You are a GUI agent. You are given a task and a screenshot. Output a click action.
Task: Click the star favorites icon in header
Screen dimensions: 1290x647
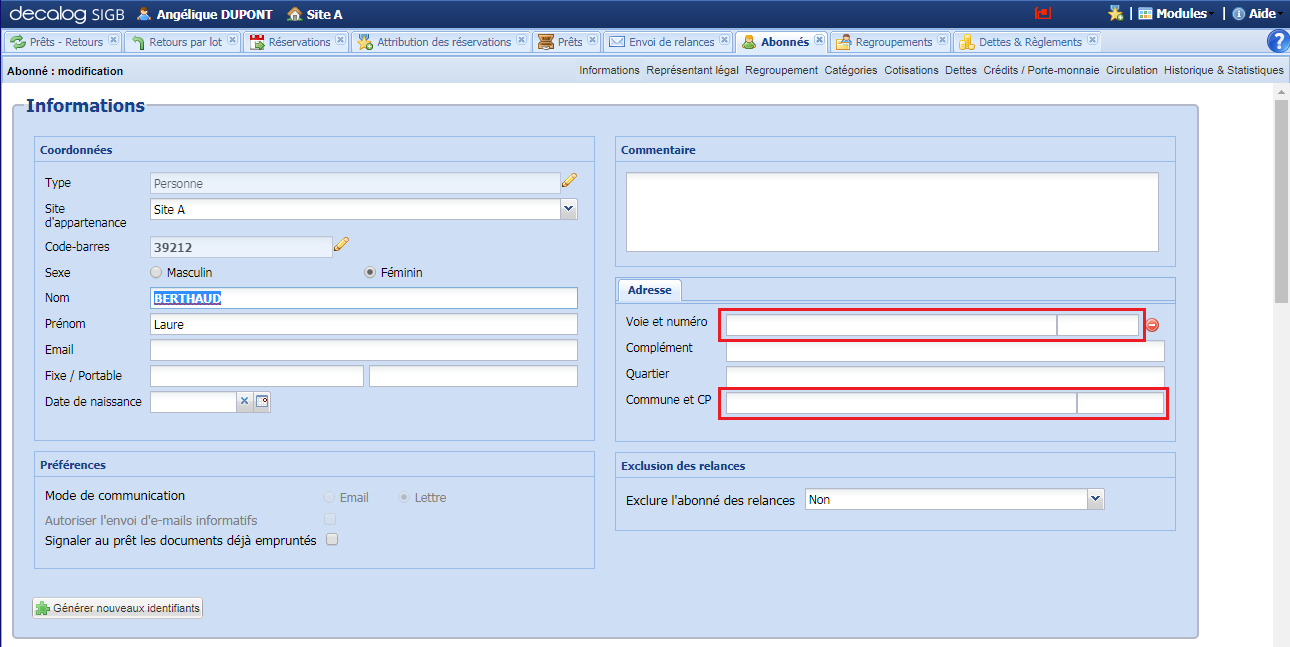tap(1115, 14)
